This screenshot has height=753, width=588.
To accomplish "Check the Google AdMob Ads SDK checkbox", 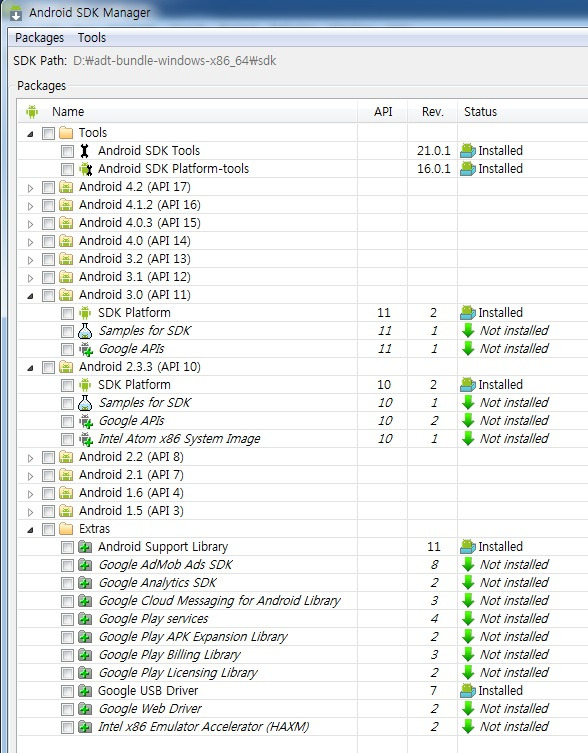I will click(67, 566).
